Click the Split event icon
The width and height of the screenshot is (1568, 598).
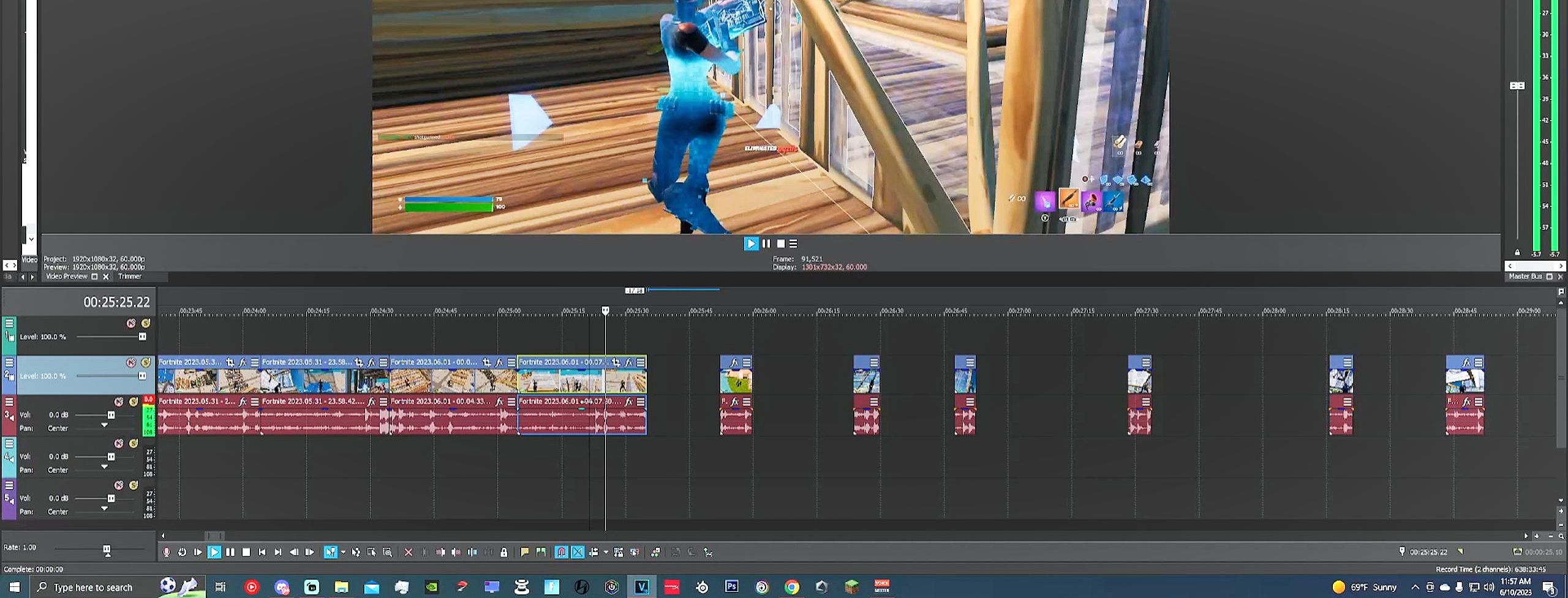coord(472,552)
